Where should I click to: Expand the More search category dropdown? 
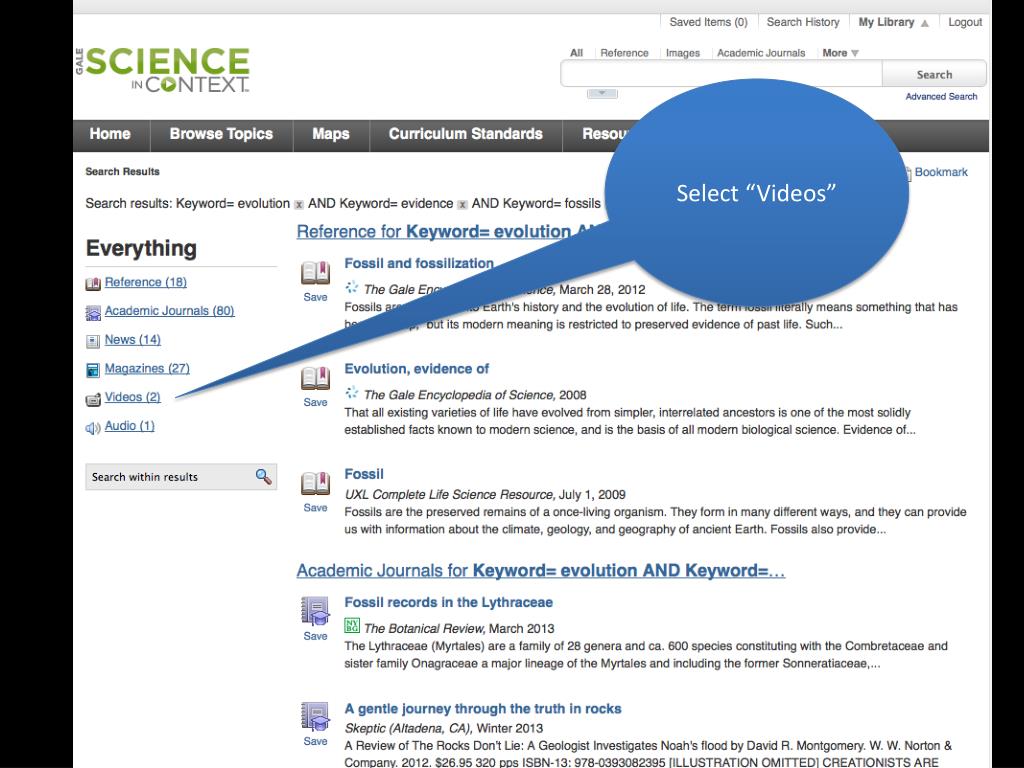pos(840,53)
